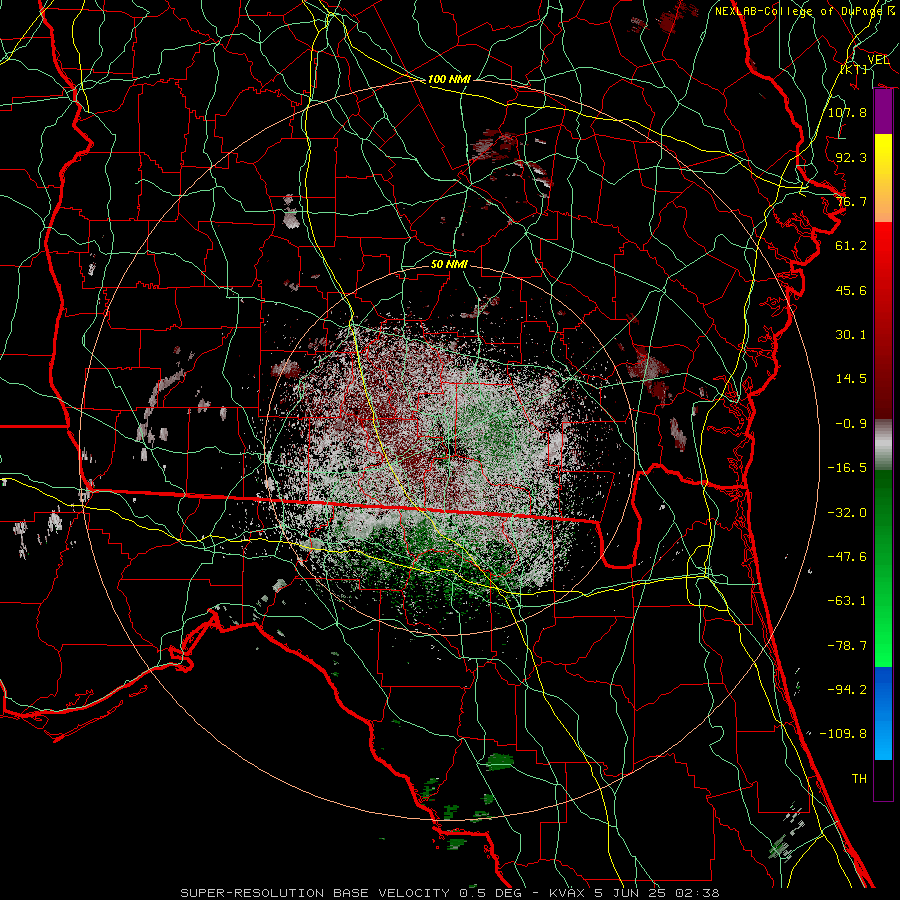Click the bright green segment of the color bar

pos(883,568)
